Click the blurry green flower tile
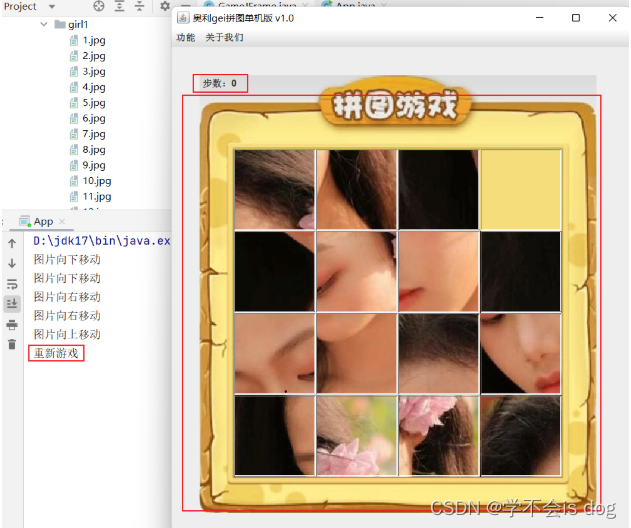Image resolution: width=631 pixels, height=528 pixels. pos(357,435)
